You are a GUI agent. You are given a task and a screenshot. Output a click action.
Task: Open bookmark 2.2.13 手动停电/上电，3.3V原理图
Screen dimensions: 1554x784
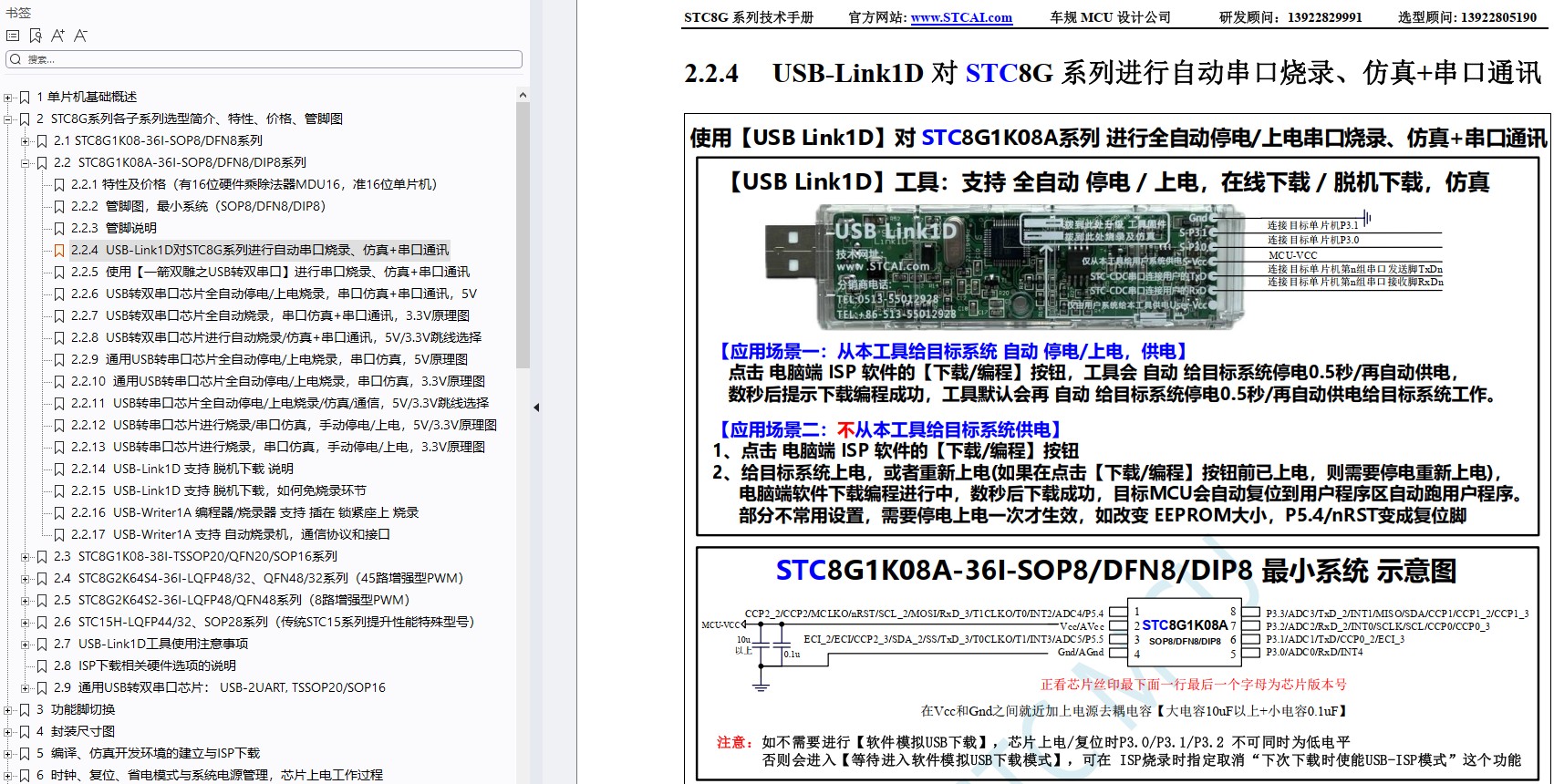point(278,447)
